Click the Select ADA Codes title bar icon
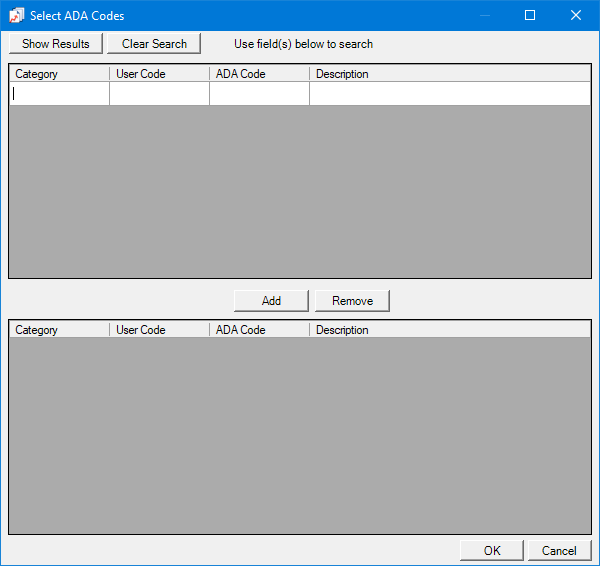The width and height of the screenshot is (600, 566). pos(16,15)
